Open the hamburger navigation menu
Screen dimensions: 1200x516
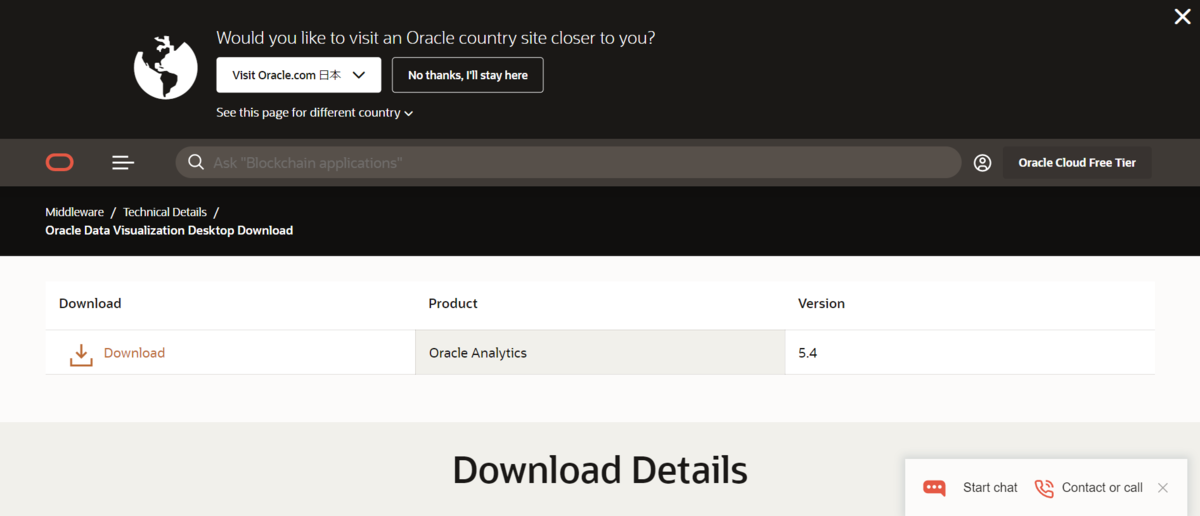123,162
